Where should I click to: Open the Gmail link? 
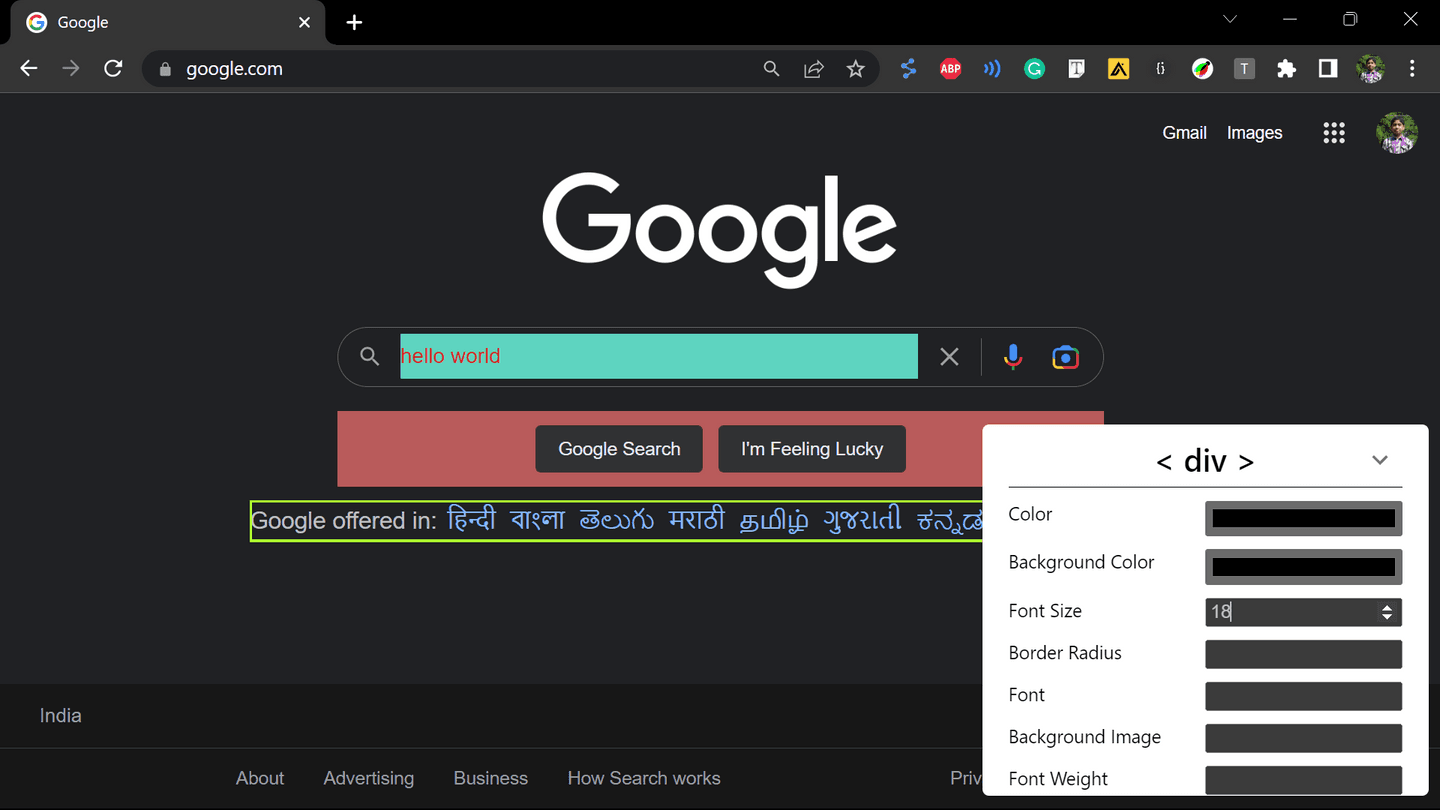(x=1184, y=133)
